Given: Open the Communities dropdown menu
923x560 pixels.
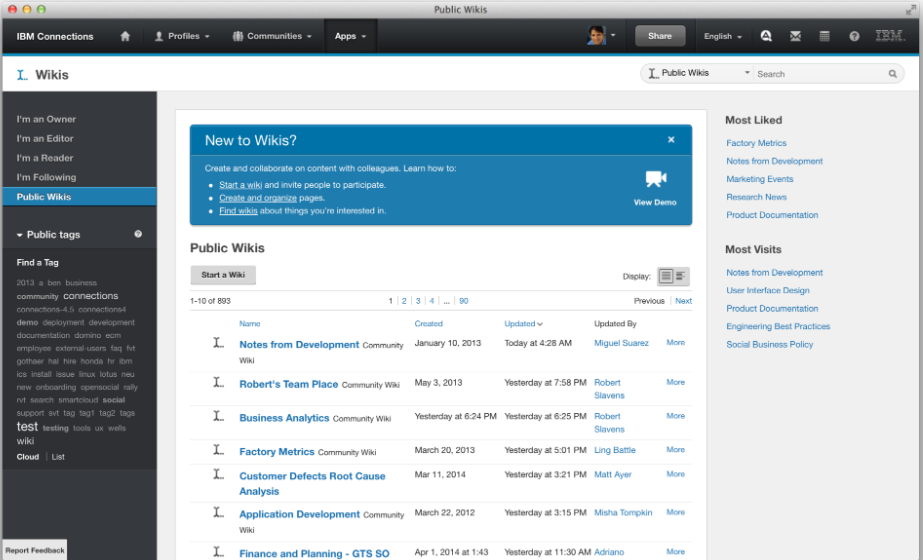Looking at the screenshot, I should (272, 37).
